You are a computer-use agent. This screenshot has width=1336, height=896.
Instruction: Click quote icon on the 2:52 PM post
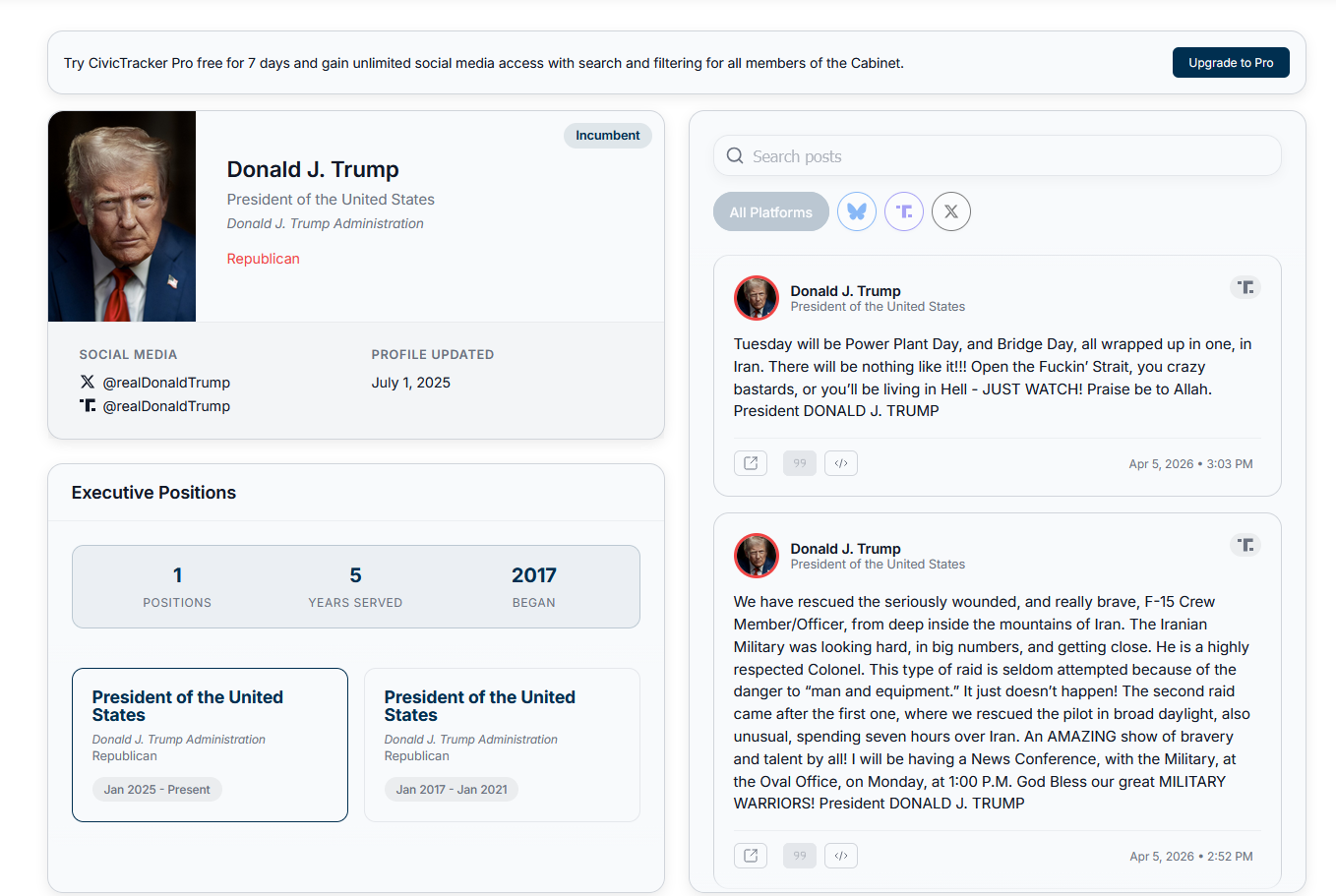[x=799, y=856]
